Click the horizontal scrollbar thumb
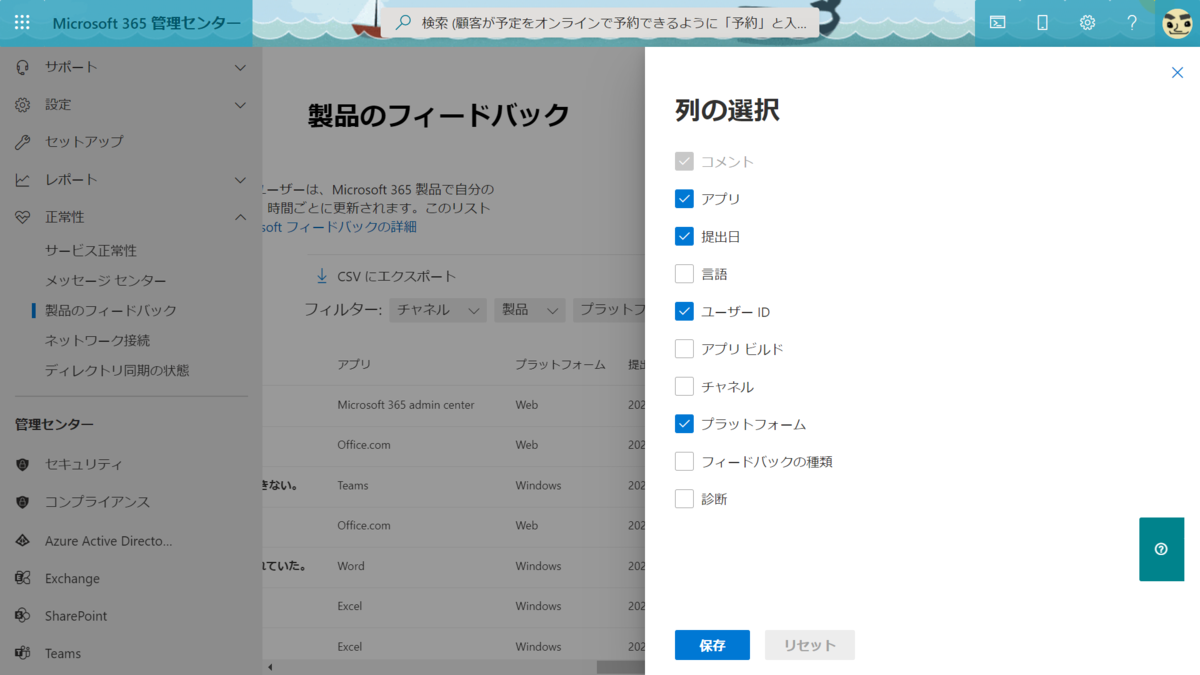This screenshot has height=675, width=1200. coord(621,667)
